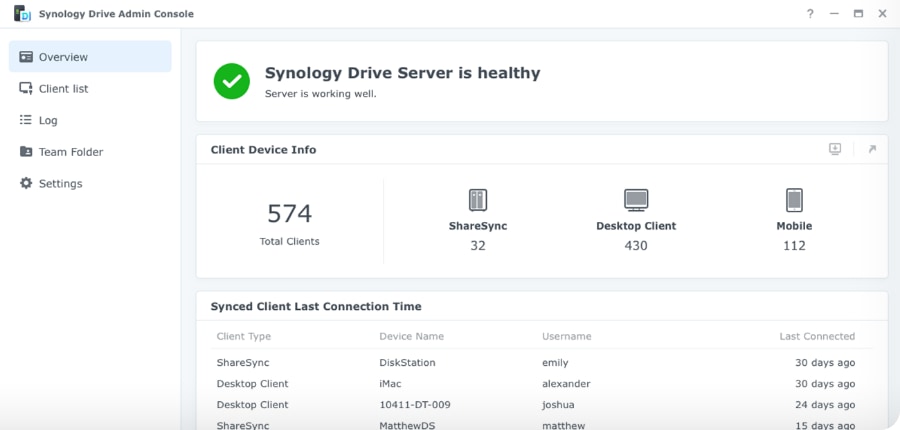
Task: Click the download client icon in Client Device Info
Action: coord(835,149)
